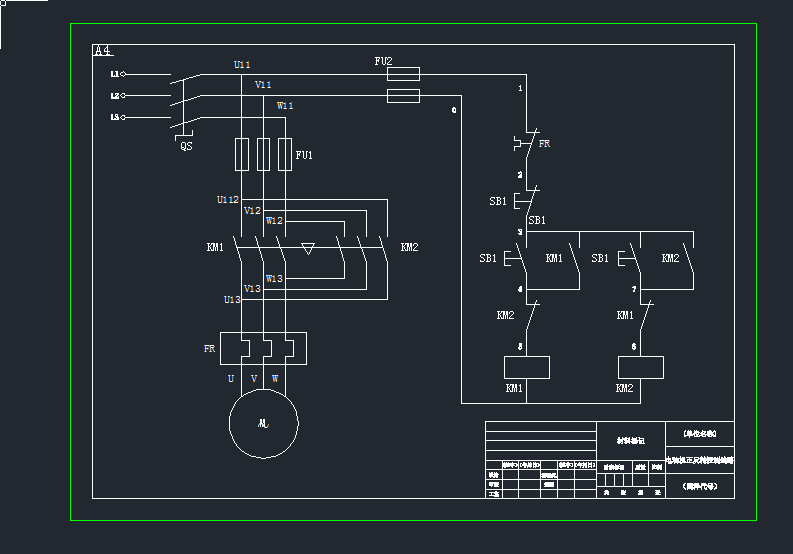Click the 图样代号 title block cell
793x554 pixels.
pos(700,486)
